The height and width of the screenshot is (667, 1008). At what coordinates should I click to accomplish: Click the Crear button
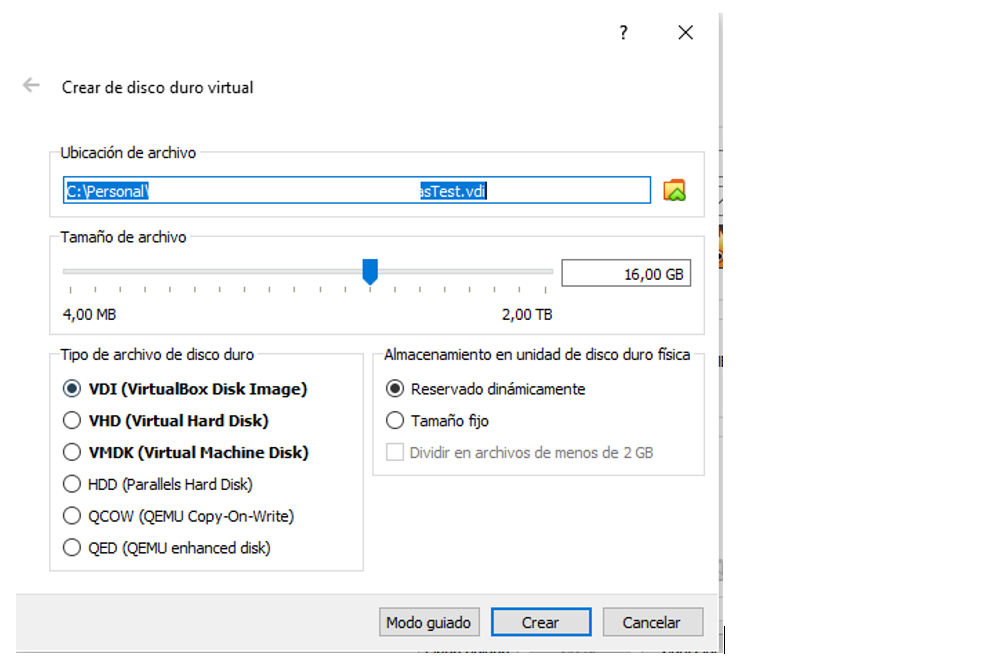[541, 622]
